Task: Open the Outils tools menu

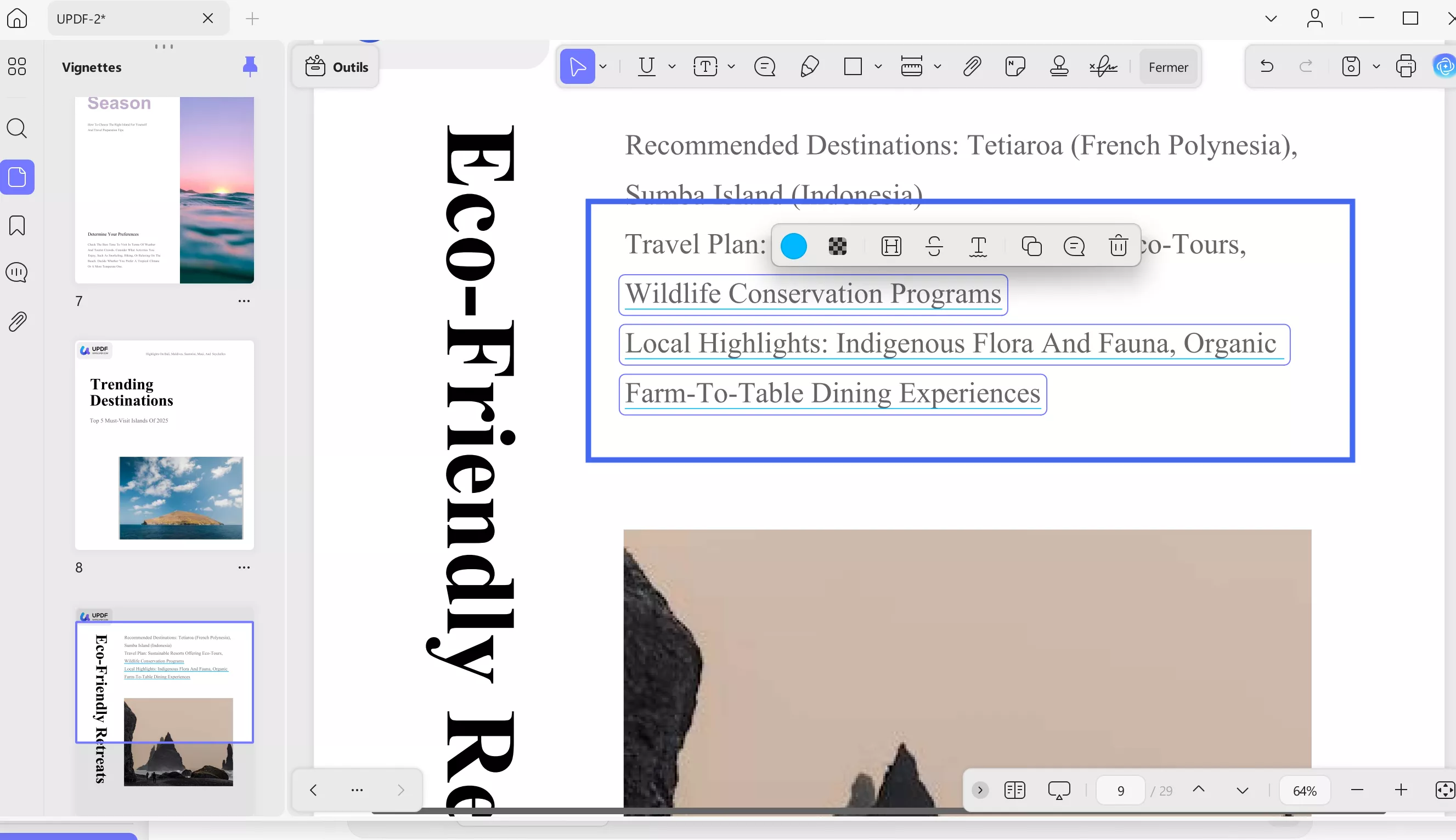Action: point(336,67)
